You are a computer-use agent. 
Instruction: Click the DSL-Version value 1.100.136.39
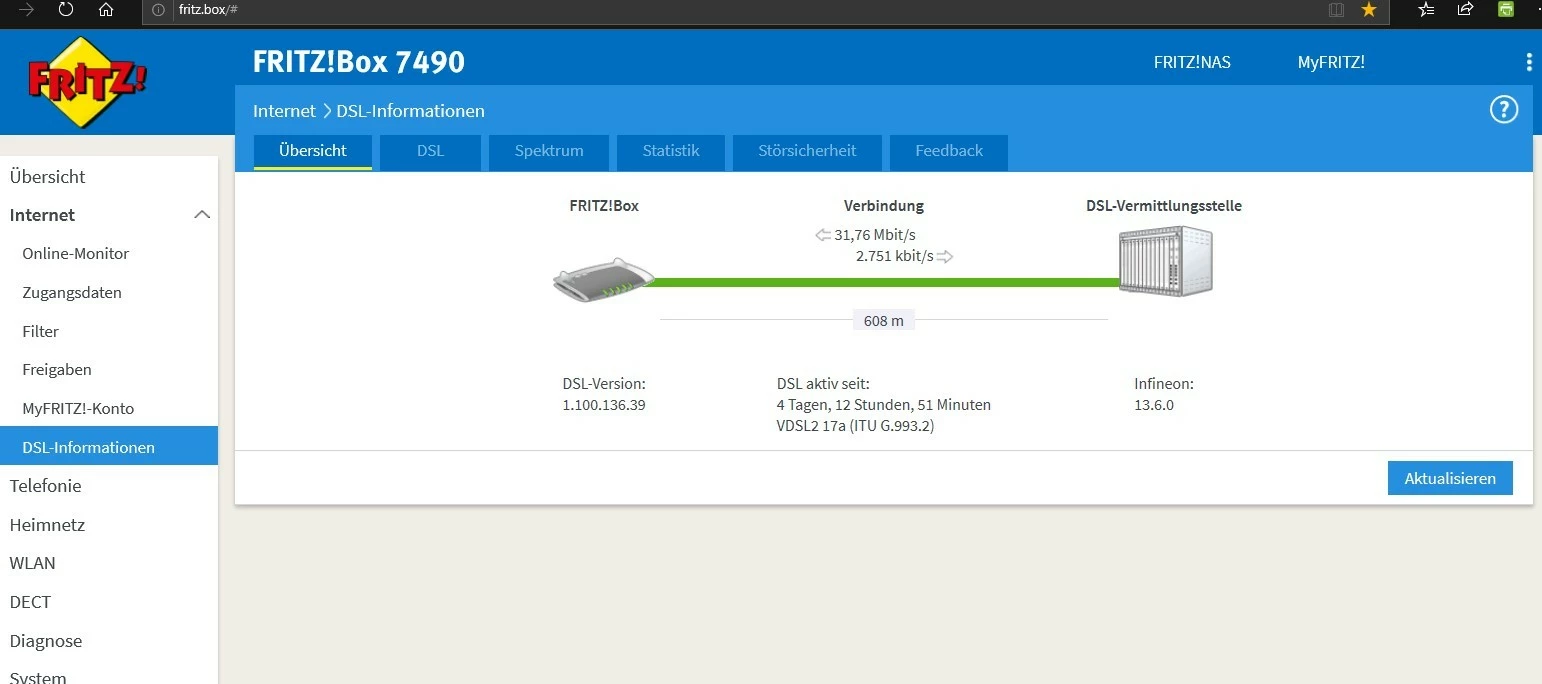tap(604, 405)
